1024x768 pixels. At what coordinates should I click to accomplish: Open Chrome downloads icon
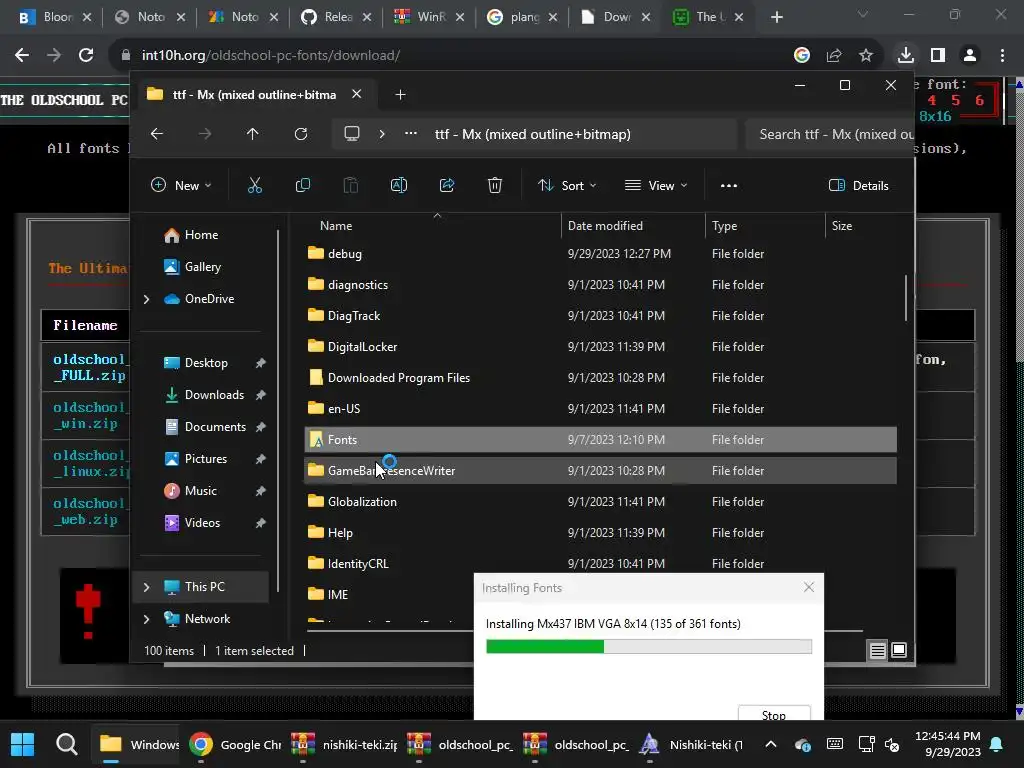tap(906, 56)
